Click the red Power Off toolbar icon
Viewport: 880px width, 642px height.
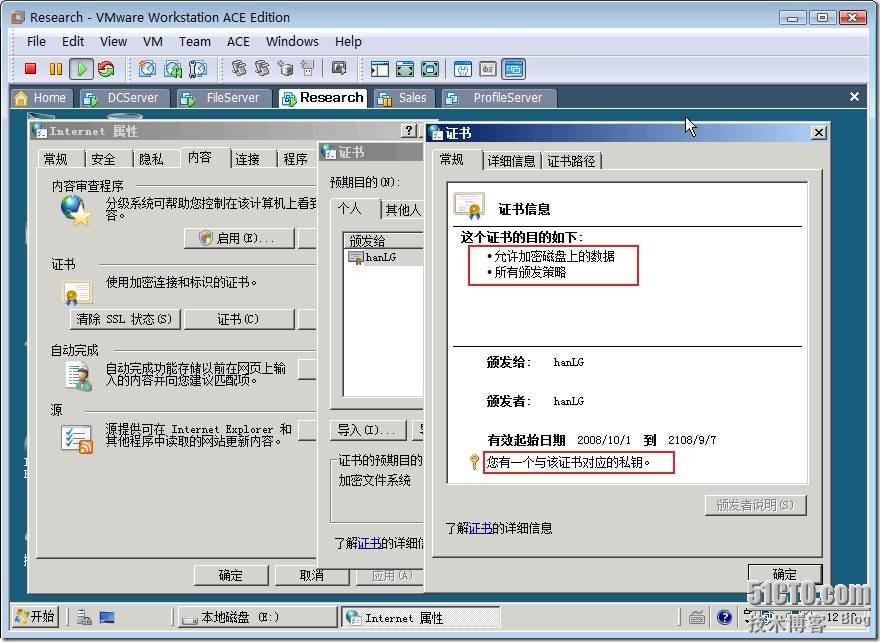[30, 69]
